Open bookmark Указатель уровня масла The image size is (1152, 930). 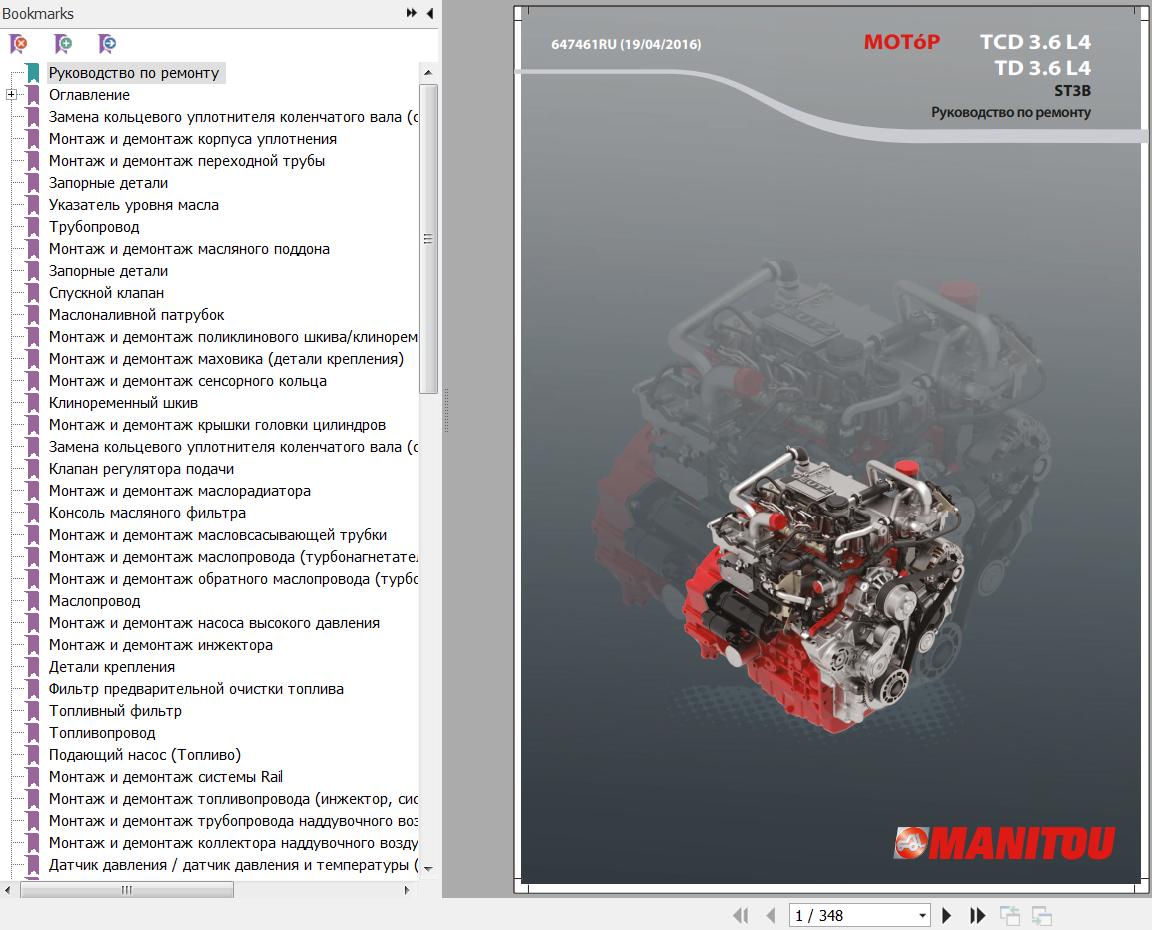pyautogui.click(x=134, y=205)
